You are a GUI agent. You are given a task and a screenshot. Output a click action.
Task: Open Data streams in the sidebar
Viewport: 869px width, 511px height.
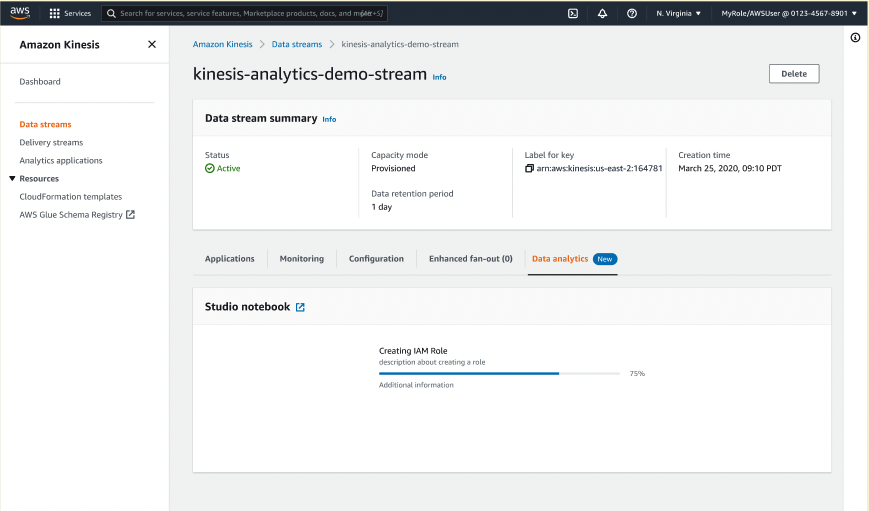click(x=45, y=124)
